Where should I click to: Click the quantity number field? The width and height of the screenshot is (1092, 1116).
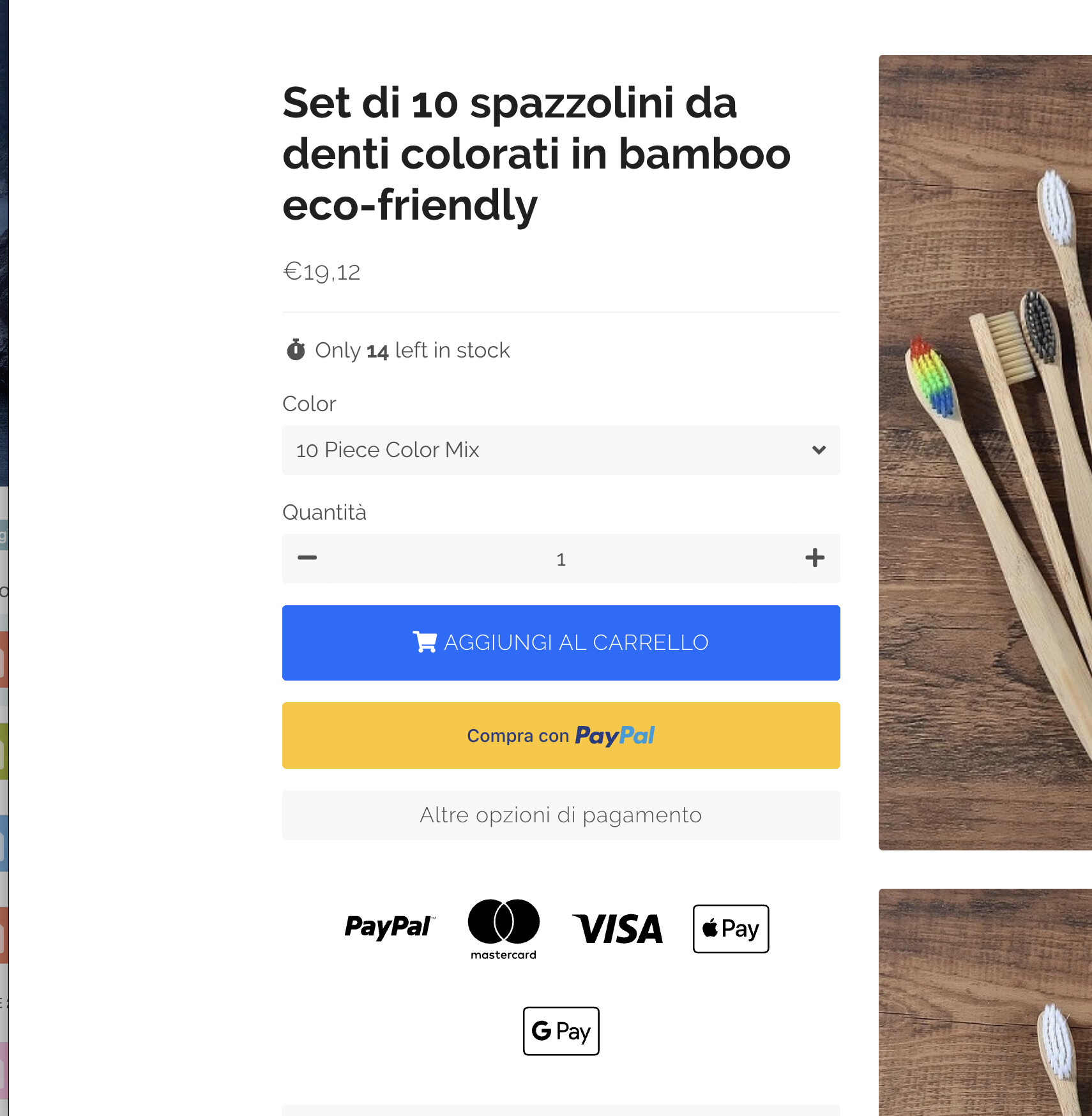561,559
